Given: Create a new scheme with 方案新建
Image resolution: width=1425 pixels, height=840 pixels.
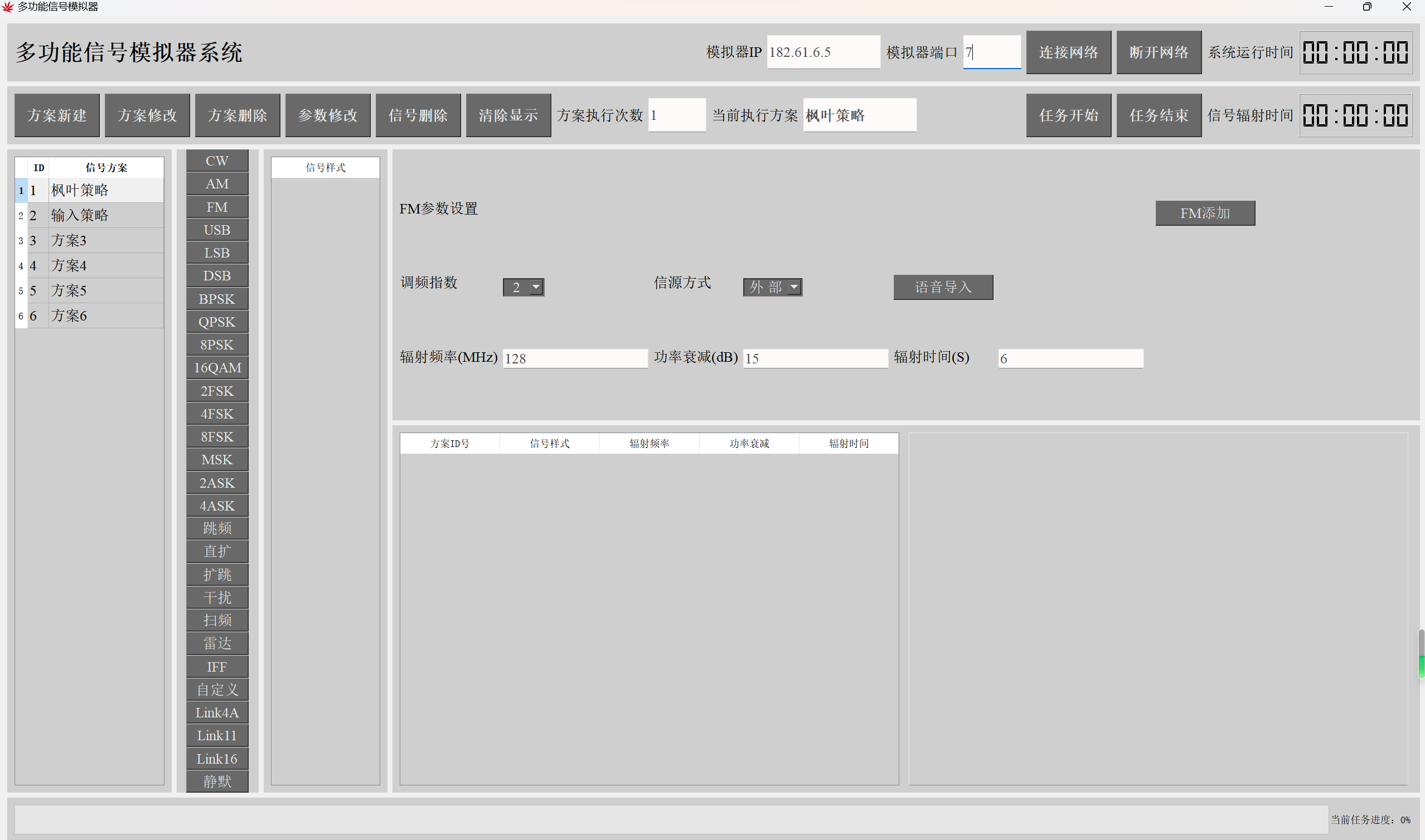Looking at the screenshot, I should point(57,115).
